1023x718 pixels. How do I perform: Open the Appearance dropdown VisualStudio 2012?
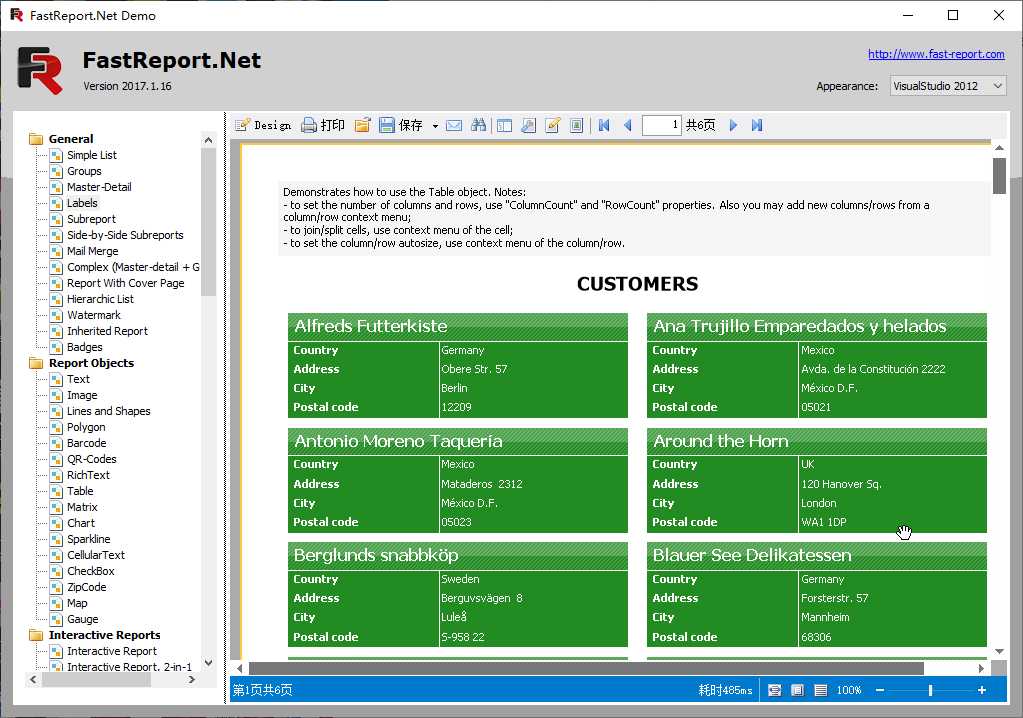pos(948,86)
